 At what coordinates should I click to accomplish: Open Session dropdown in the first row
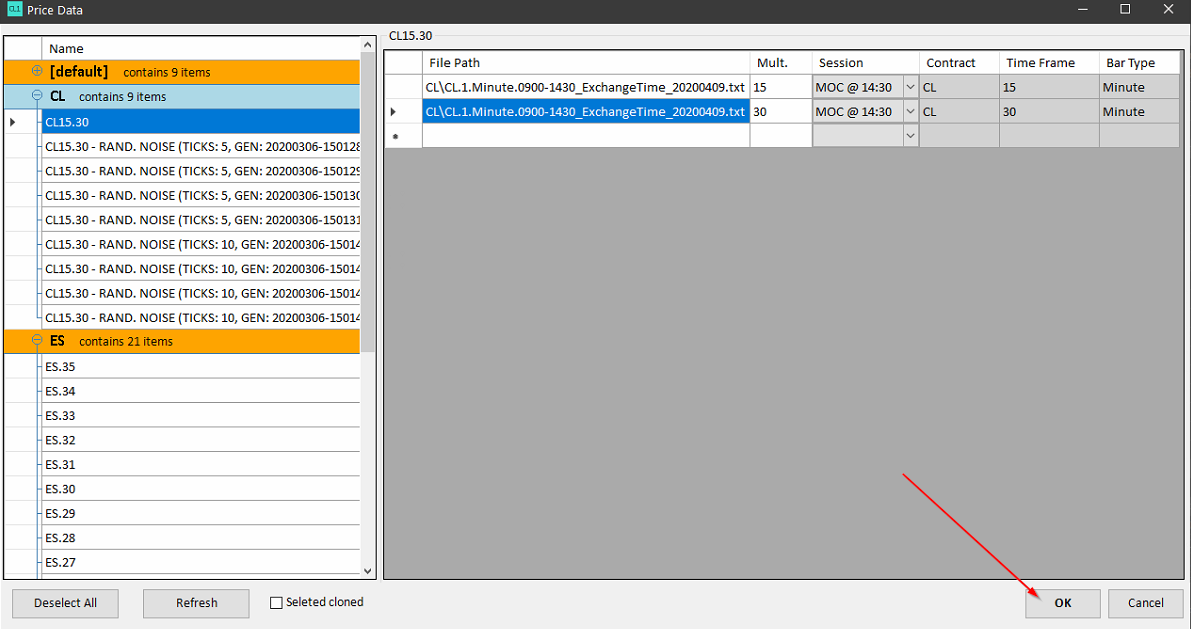pos(909,87)
